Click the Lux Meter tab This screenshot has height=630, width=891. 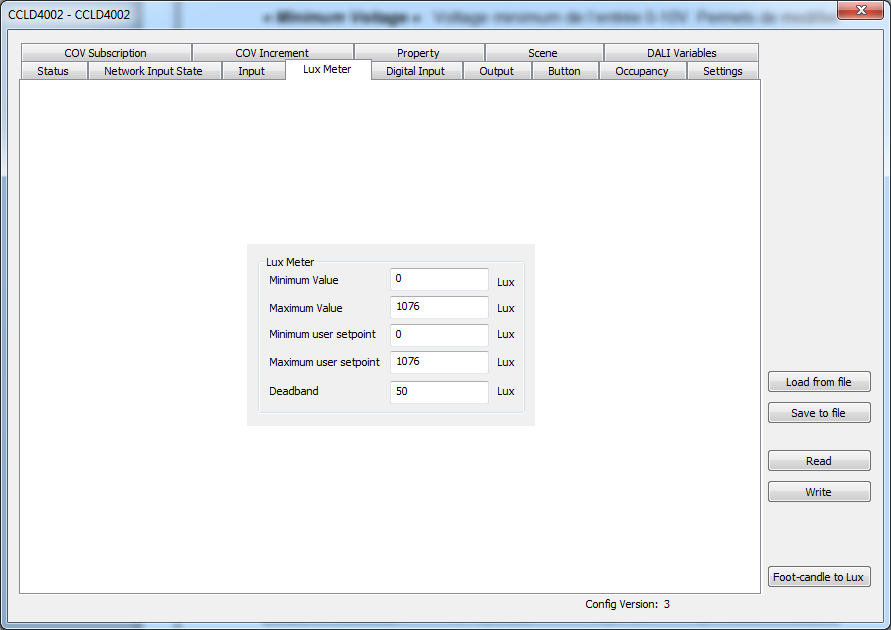pyautogui.click(x=328, y=69)
